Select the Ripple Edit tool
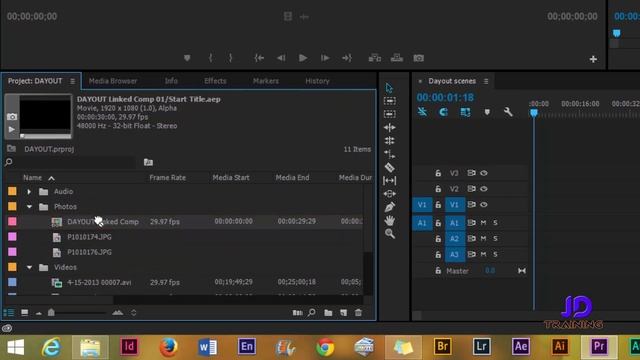This screenshot has width=640, height=360. (x=389, y=127)
